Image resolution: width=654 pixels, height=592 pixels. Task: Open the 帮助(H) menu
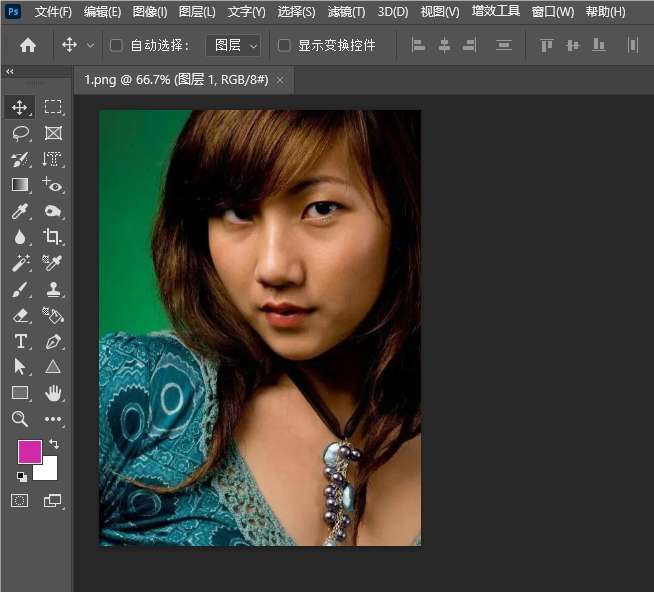606,12
